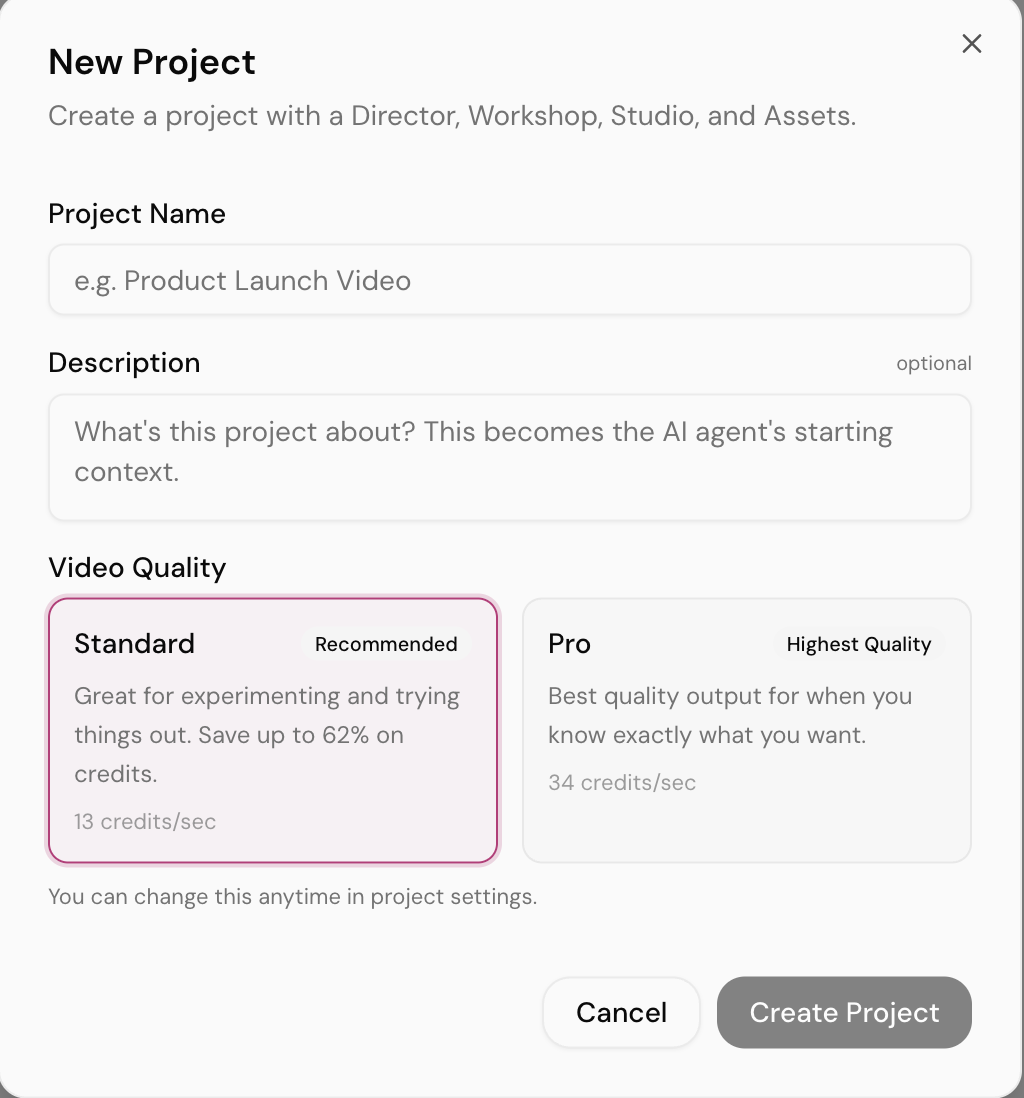
Task: Click the Create Project button
Action: 844,1013
